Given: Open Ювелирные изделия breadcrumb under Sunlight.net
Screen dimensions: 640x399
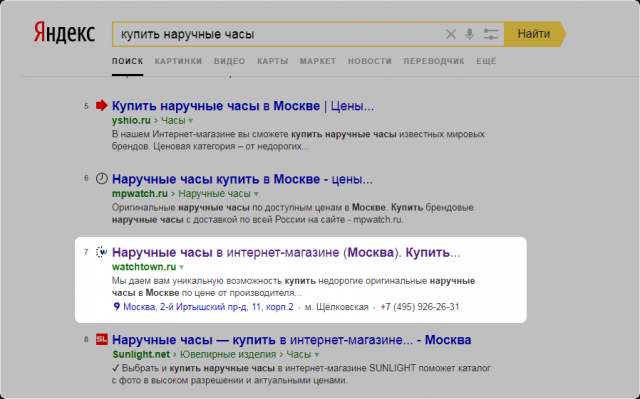Looking at the screenshot, I should (x=228, y=354).
